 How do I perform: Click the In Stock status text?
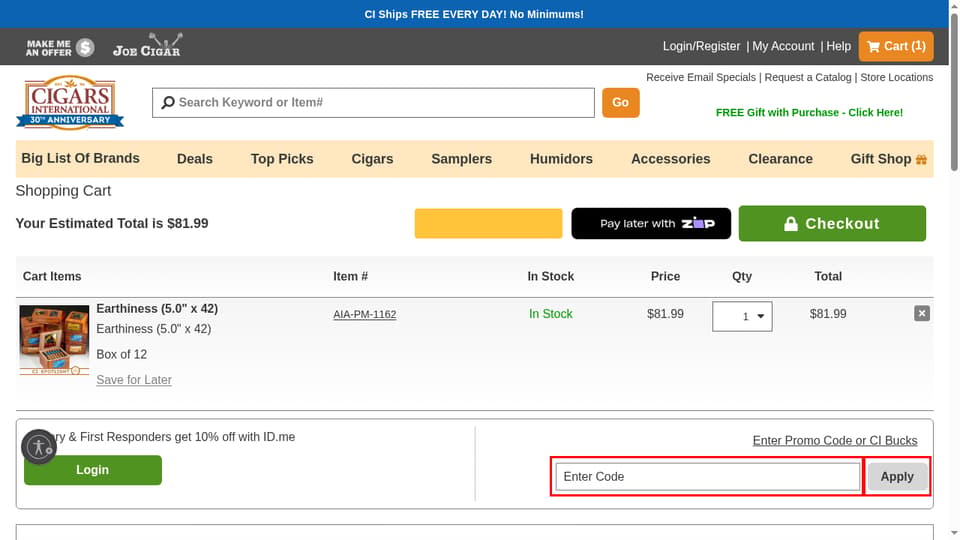[550, 314]
